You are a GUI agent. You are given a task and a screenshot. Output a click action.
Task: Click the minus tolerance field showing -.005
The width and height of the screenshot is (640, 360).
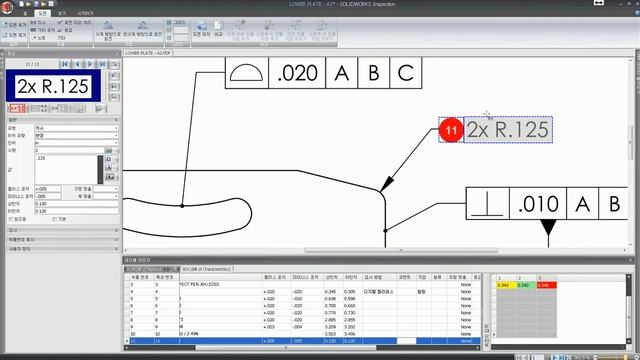[48, 196]
